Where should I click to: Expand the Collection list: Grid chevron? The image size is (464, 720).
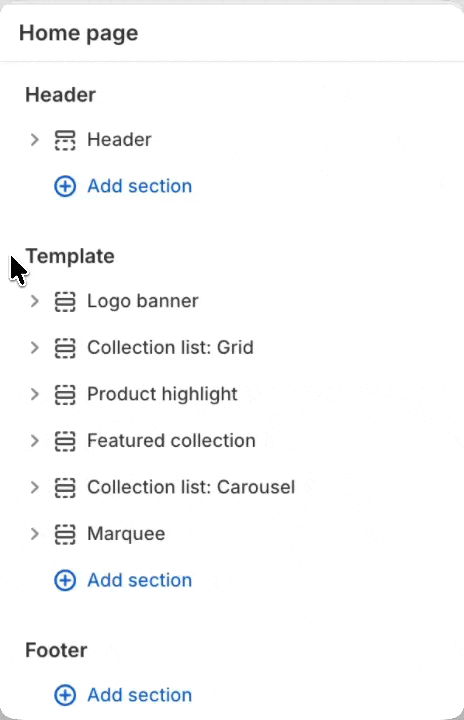click(x=34, y=348)
